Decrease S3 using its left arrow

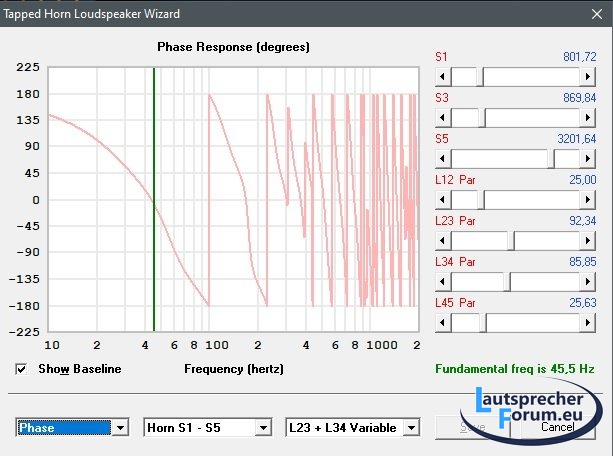click(x=441, y=118)
